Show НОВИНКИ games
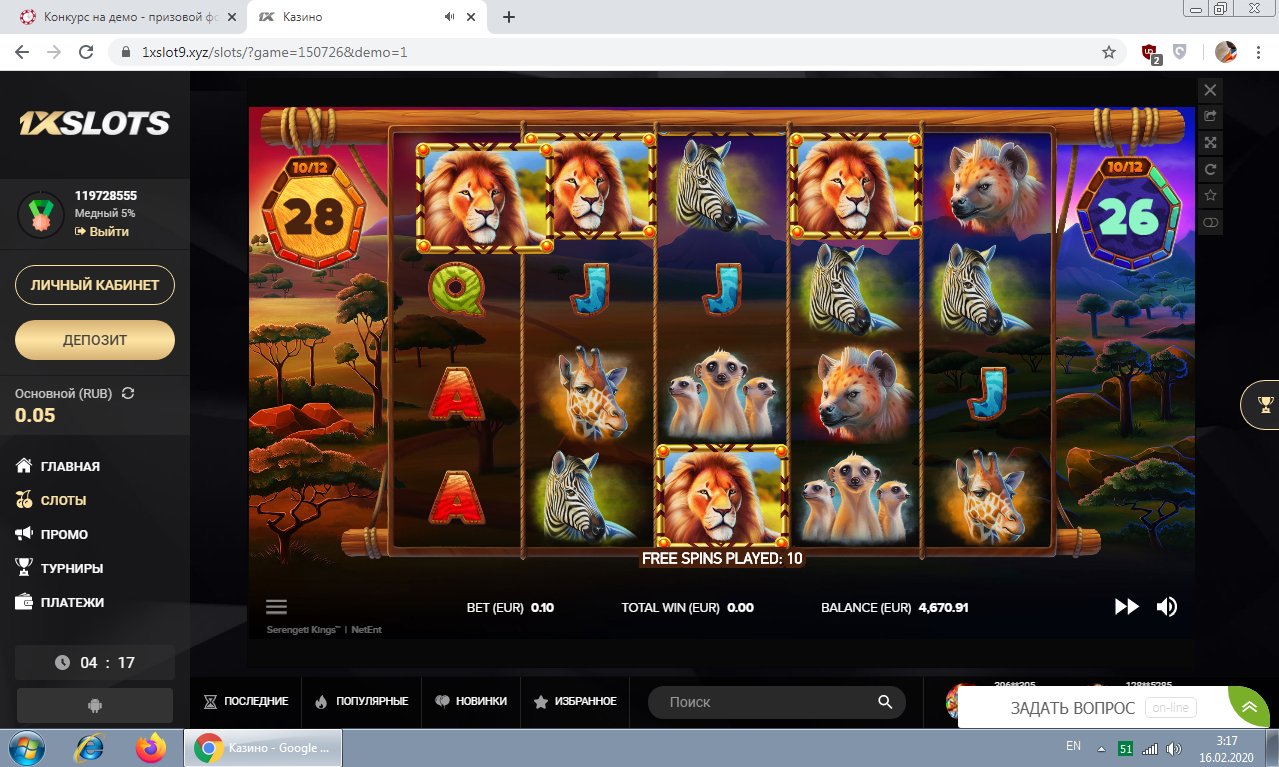 click(470, 701)
